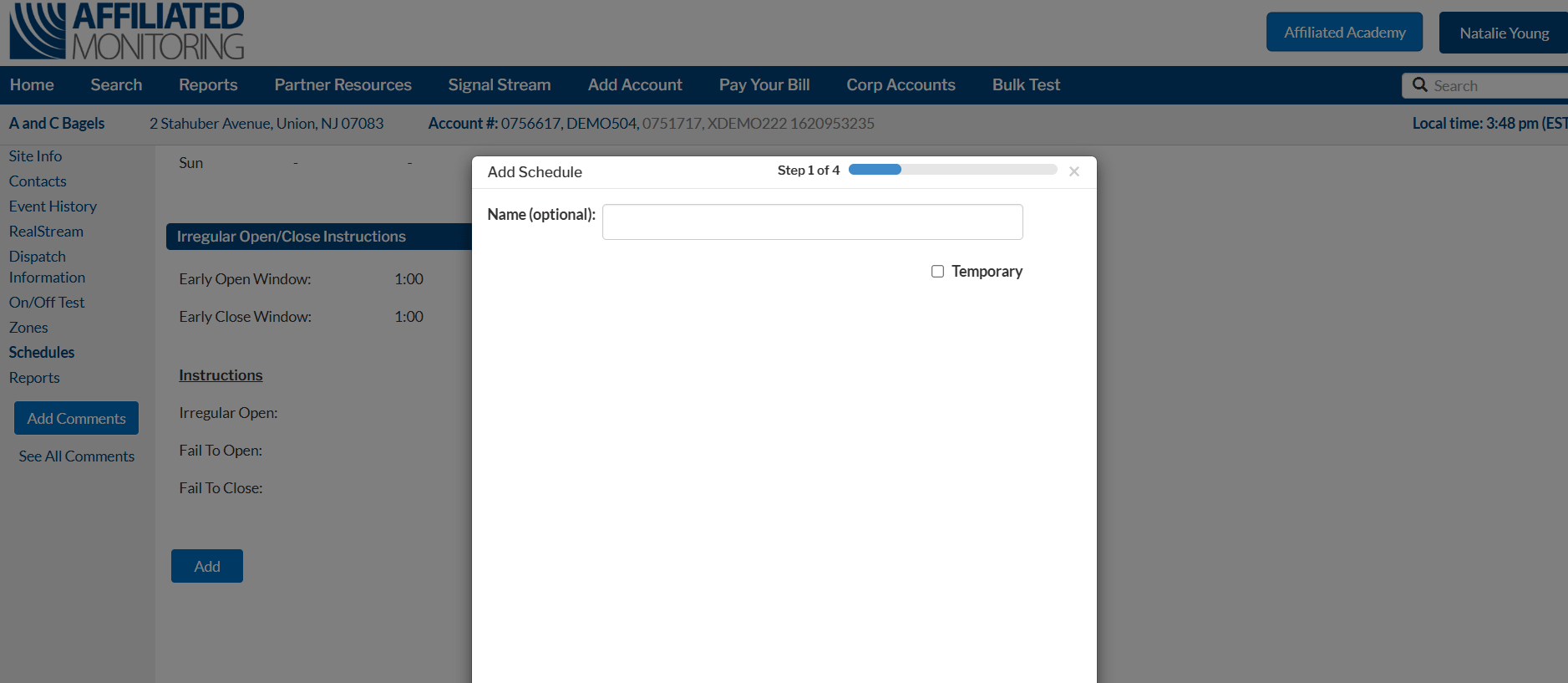Click the blue Add button
The width and height of the screenshot is (1568, 683).
click(x=207, y=566)
